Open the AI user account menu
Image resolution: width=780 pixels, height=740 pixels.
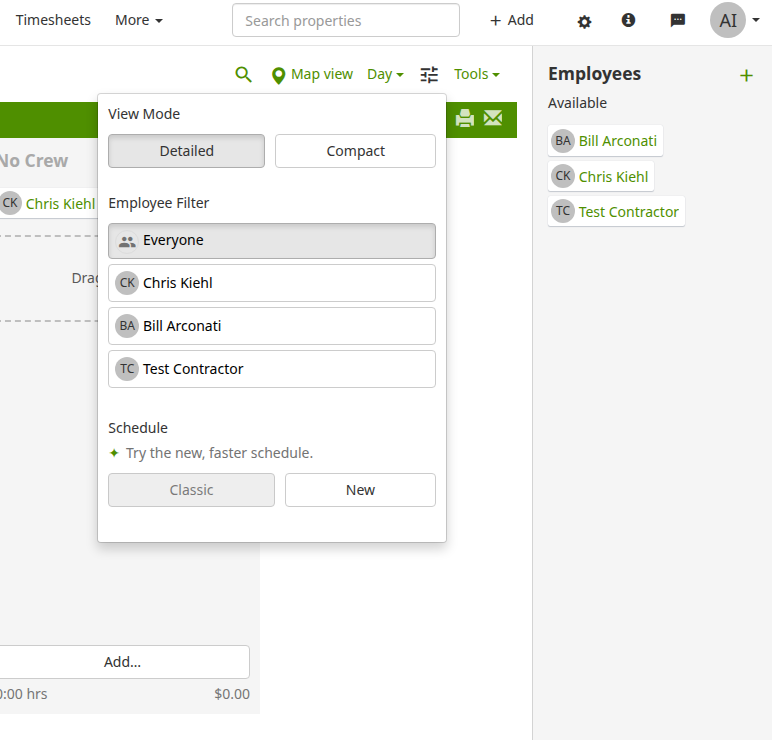[x=735, y=20]
